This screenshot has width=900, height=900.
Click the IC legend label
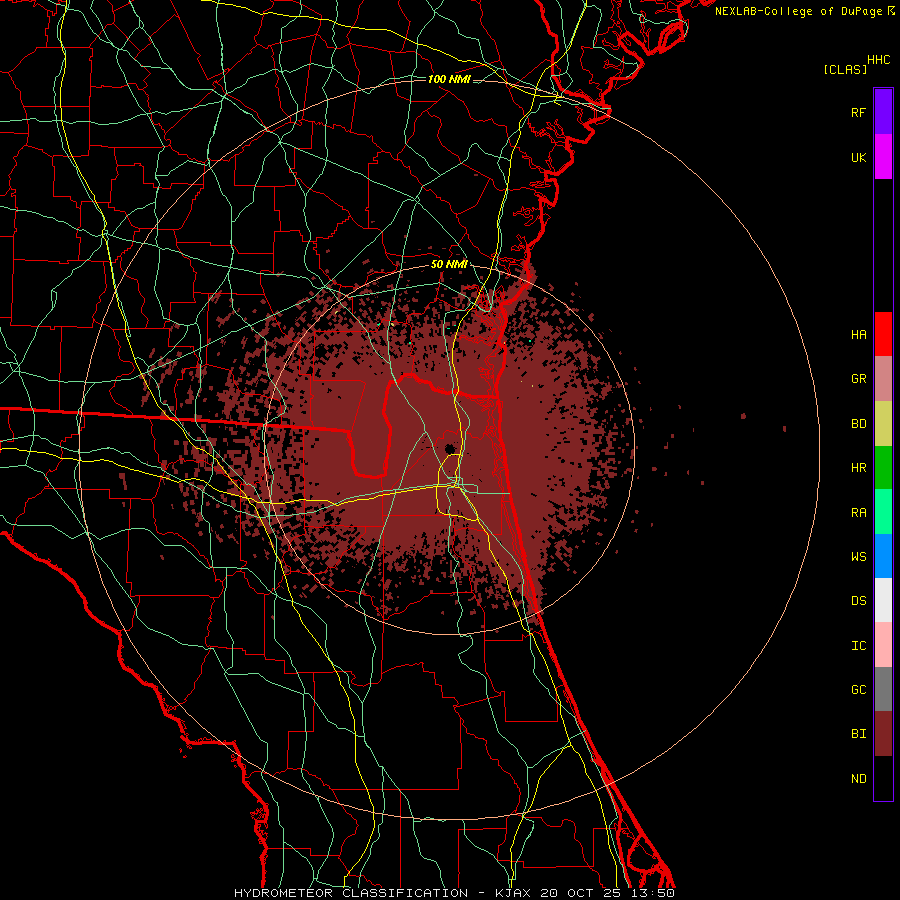click(858, 645)
